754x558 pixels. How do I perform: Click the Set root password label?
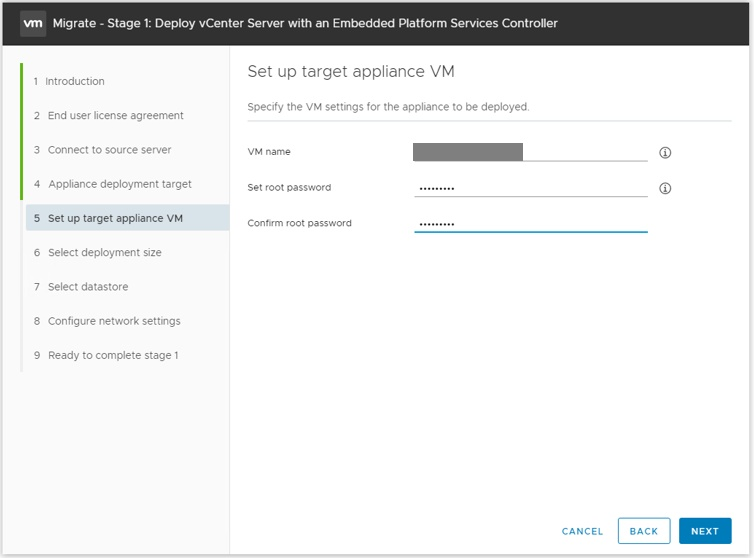(x=289, y=188)
